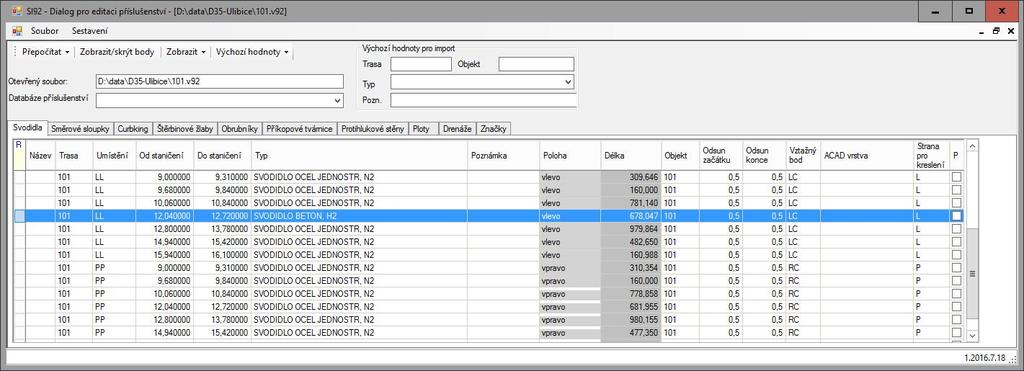Toggle P checkbox for row with length 980,155

click(956, 320)
